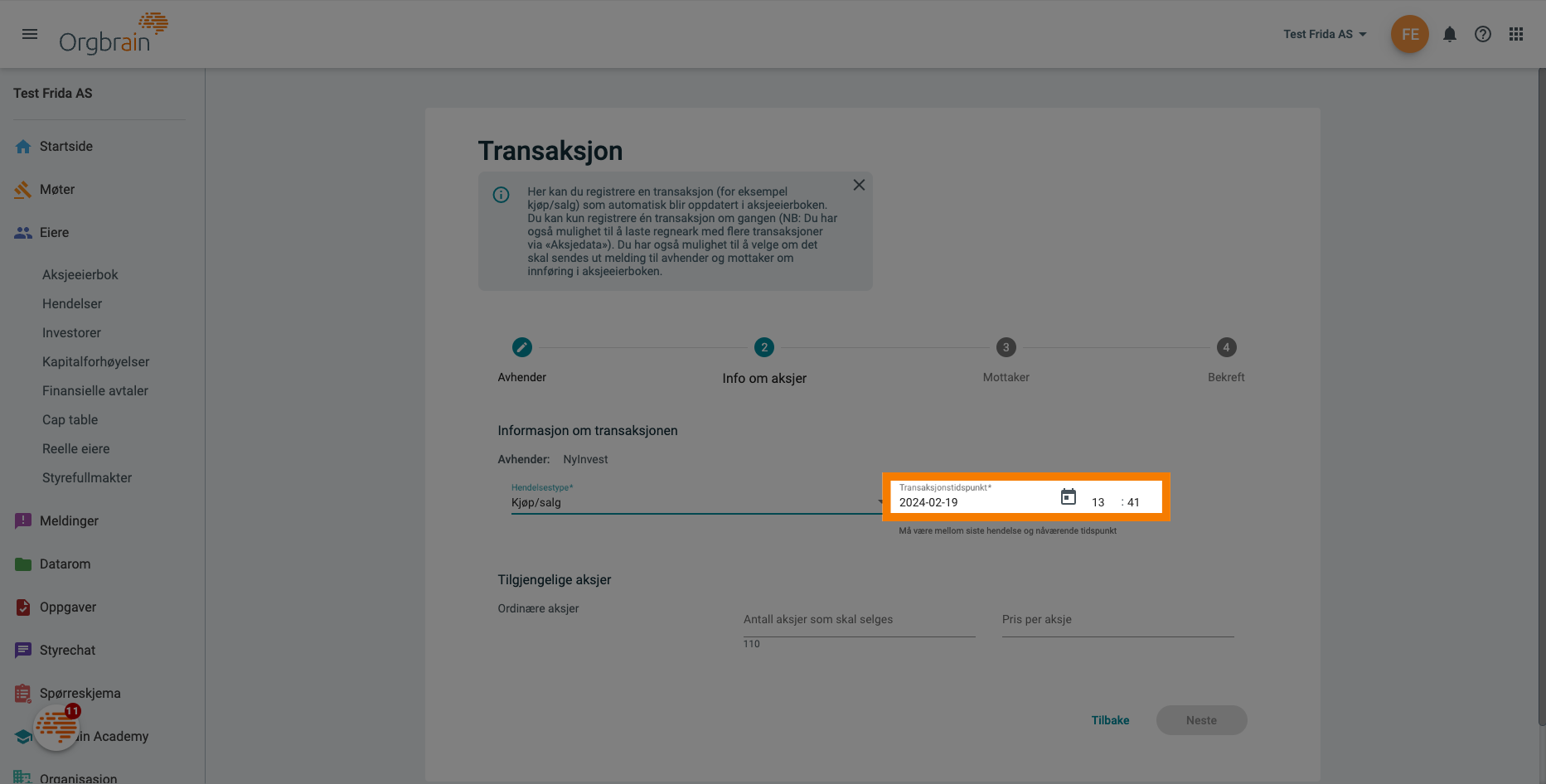Open Datarom folder icon

click(23, 564)
